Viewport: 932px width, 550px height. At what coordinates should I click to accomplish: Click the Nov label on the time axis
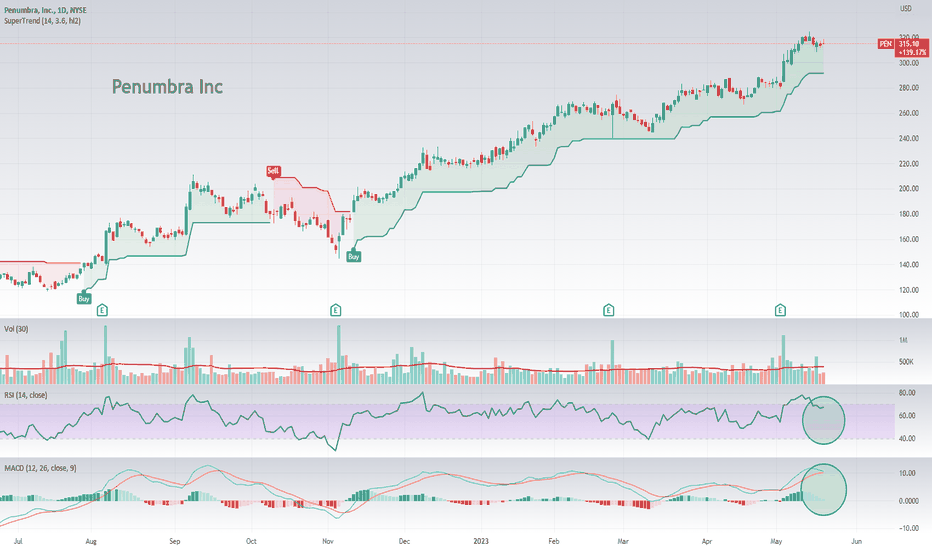(x=328, y=541)
